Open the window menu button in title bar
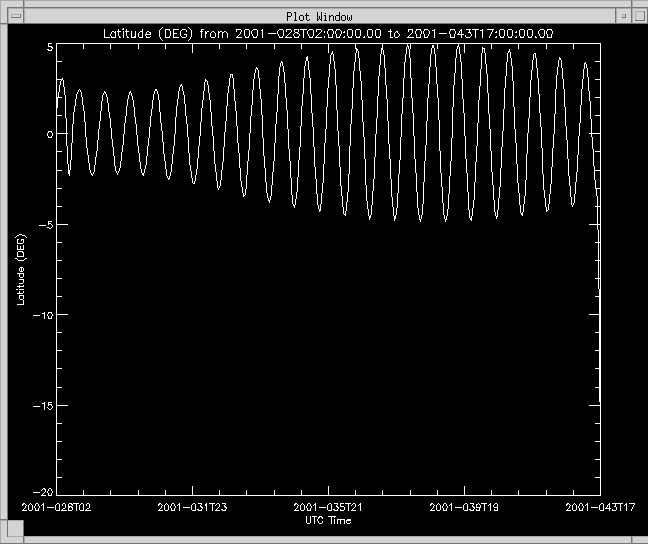 pyautogui.click(x=15, y=17)
